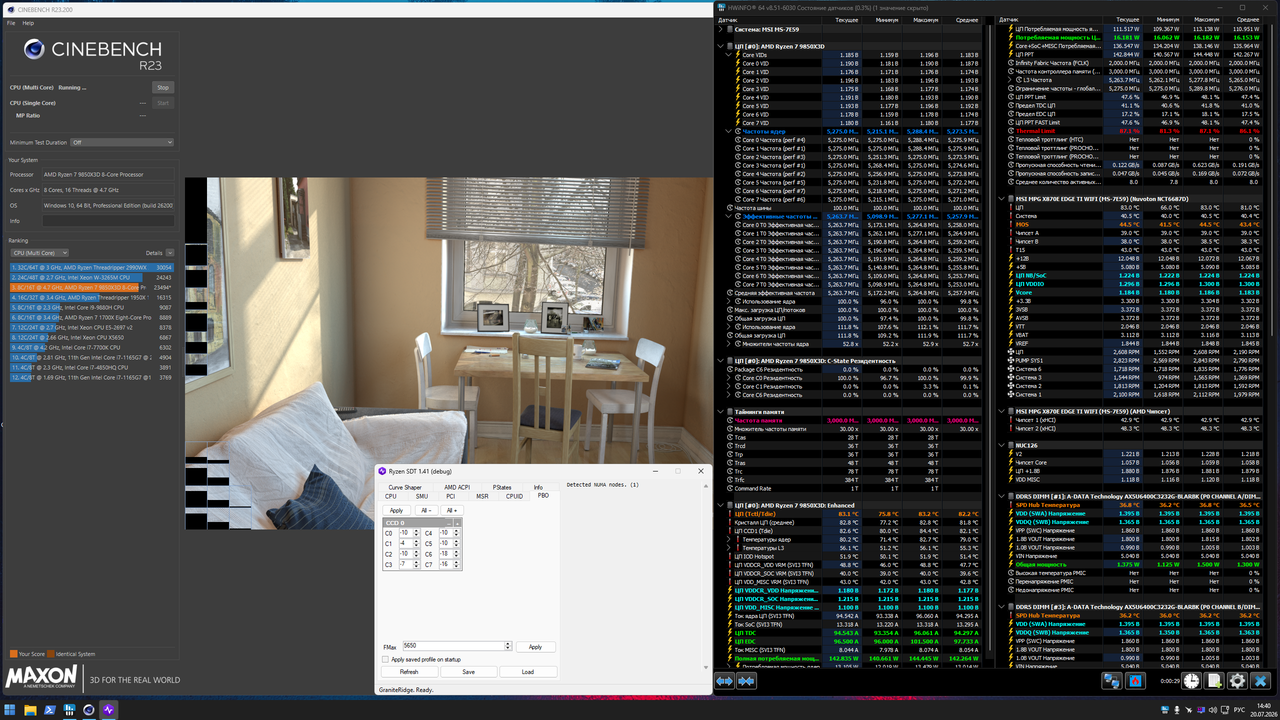Collapse the C-State Резидентность sensor group
The height and width of the screenshot is (720, 1280).
coord(720,360)
